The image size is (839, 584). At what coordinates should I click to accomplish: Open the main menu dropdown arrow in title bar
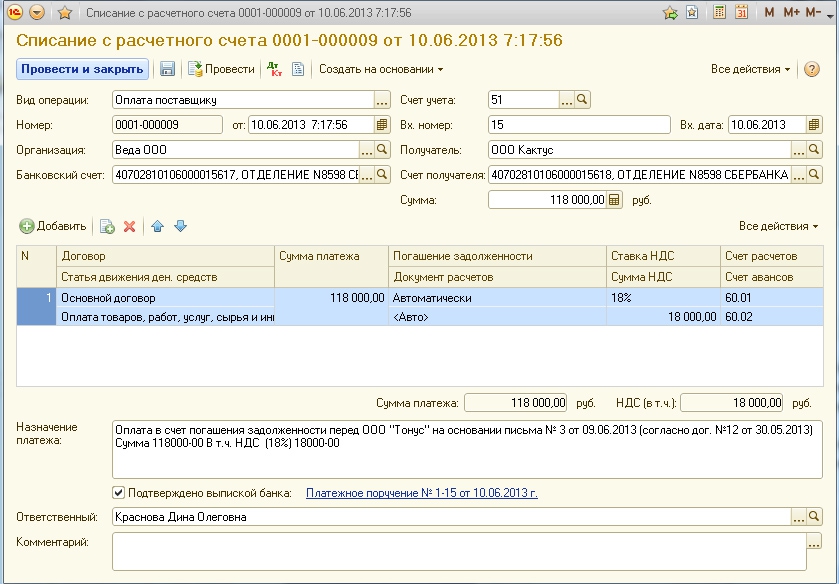36,12
